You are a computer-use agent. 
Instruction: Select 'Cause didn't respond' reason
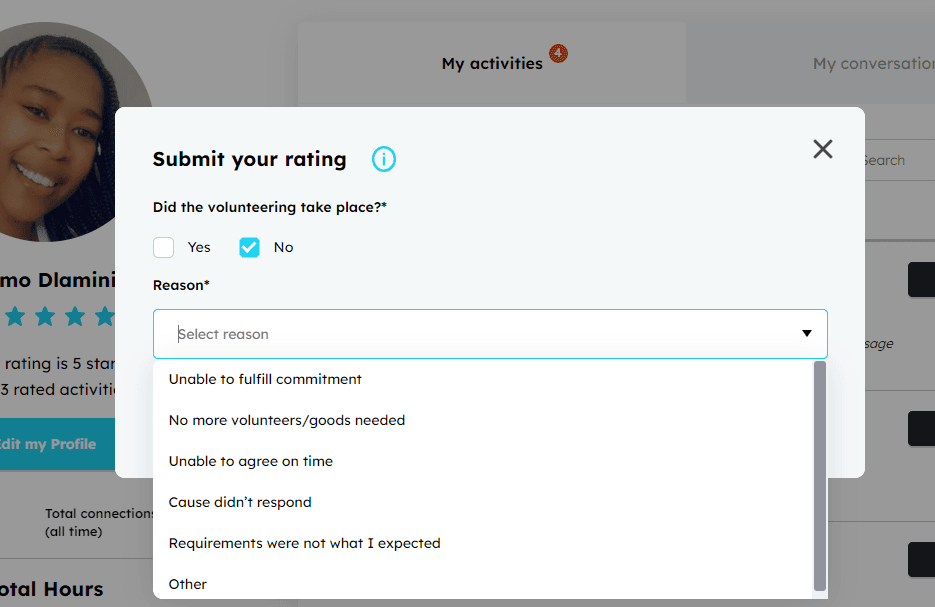(x=240, y=502)
